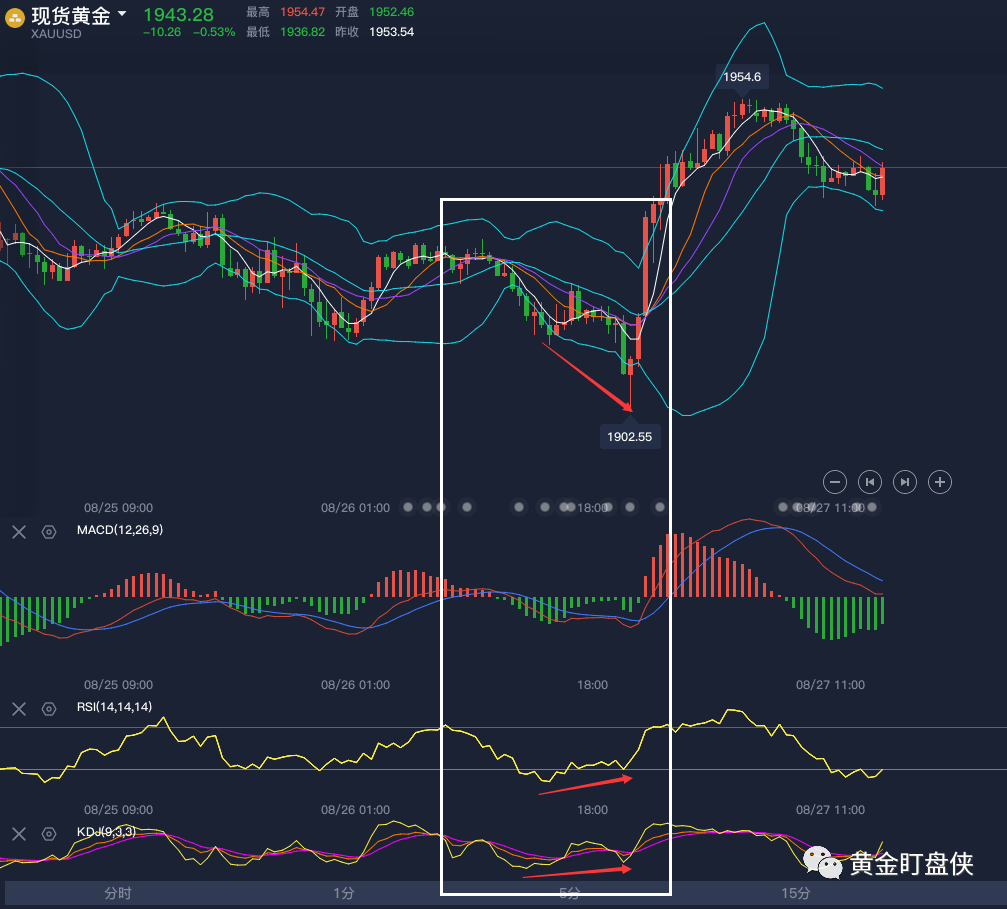Click the 1954.6 high price label

742,77
